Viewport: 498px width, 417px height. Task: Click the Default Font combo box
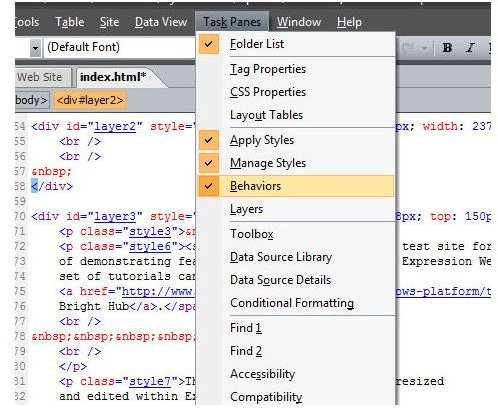coord(119,47)
